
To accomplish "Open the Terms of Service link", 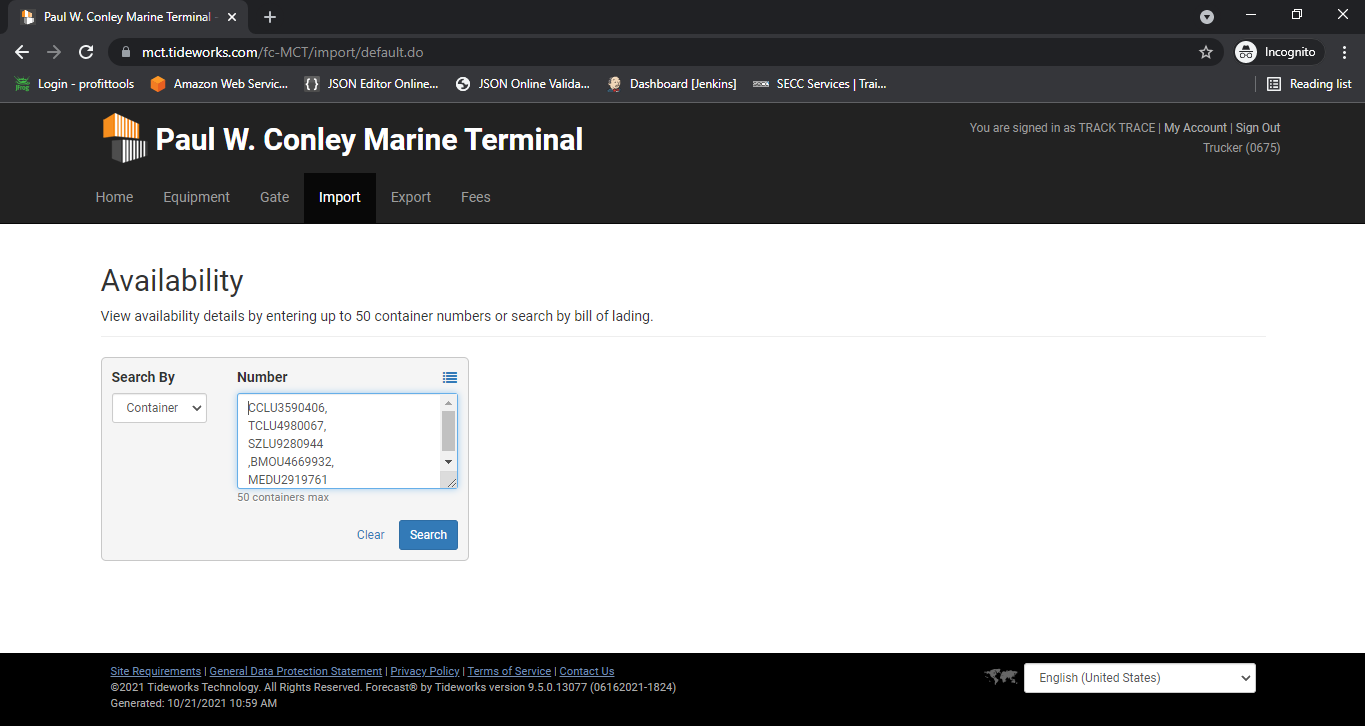I will coord(509,671).
